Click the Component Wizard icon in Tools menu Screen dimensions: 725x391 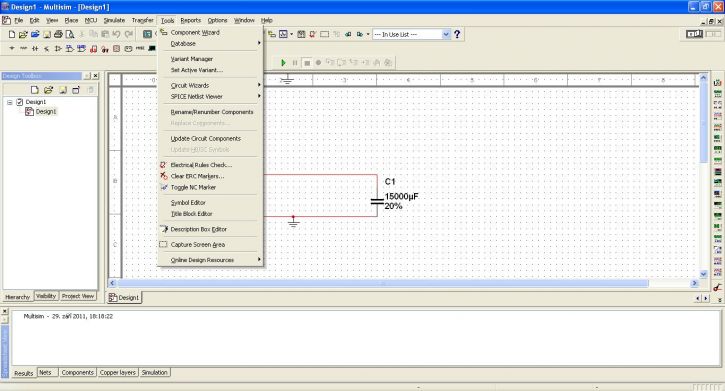[x=163, y=32]
